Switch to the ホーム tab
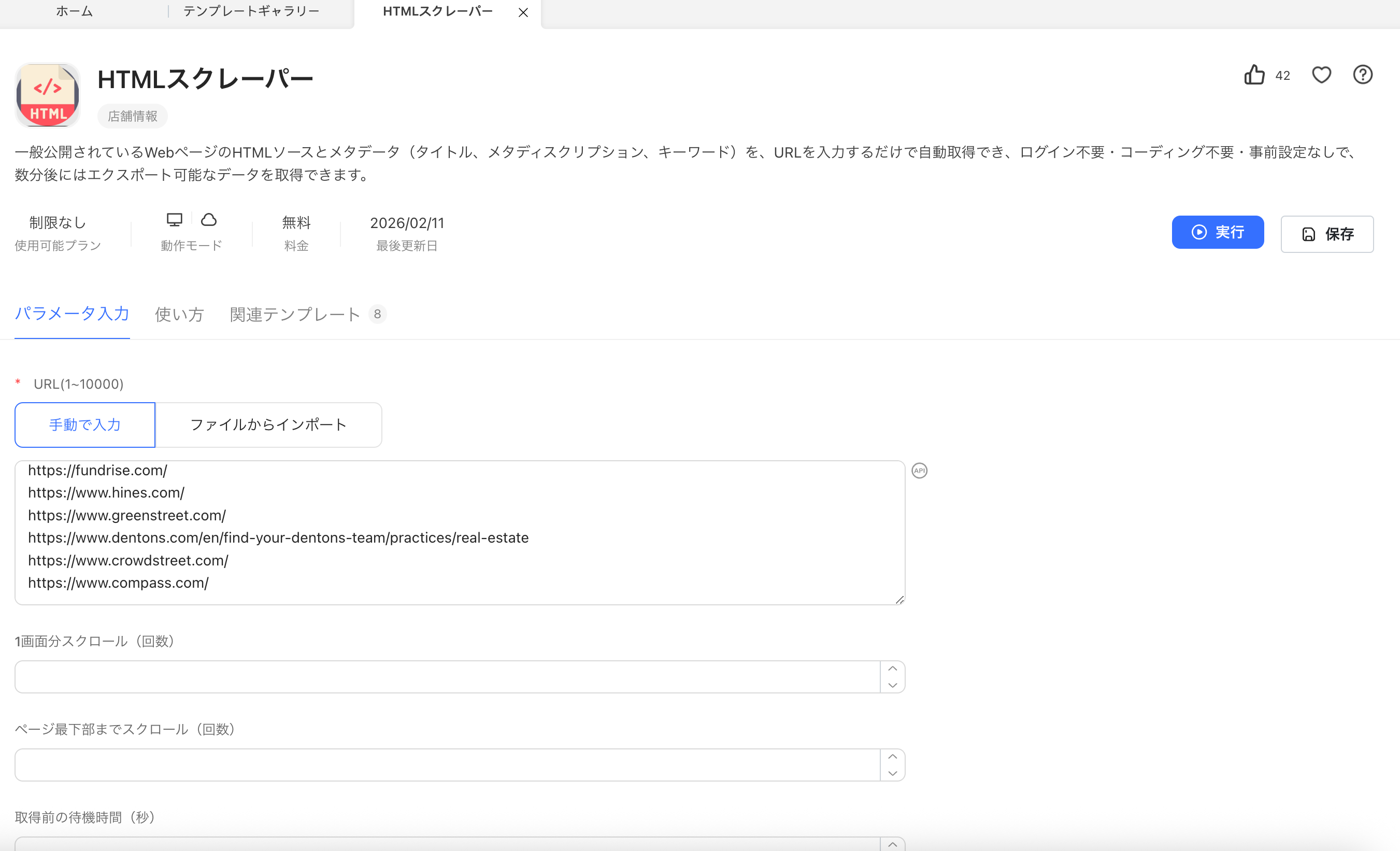This screenshot has width=1400, height=851. pyautogui.click(x=74, y=11)
